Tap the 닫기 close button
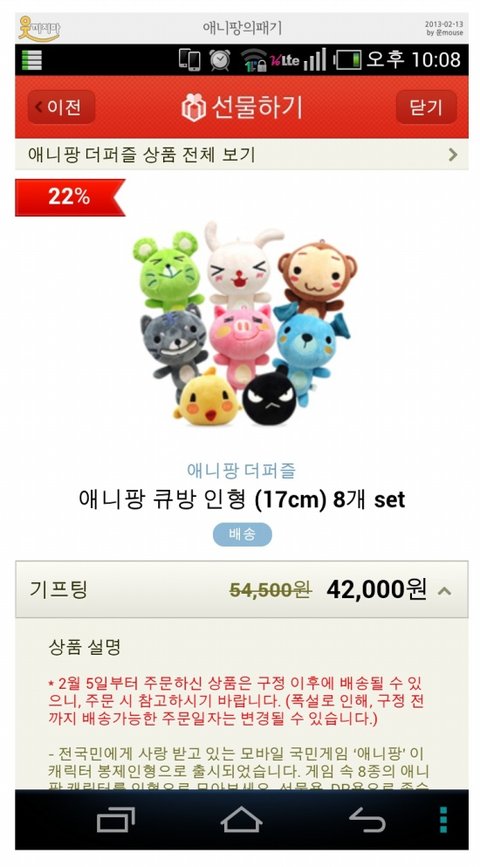This screenshot has height=867, width=480. (x=426, y=107)
